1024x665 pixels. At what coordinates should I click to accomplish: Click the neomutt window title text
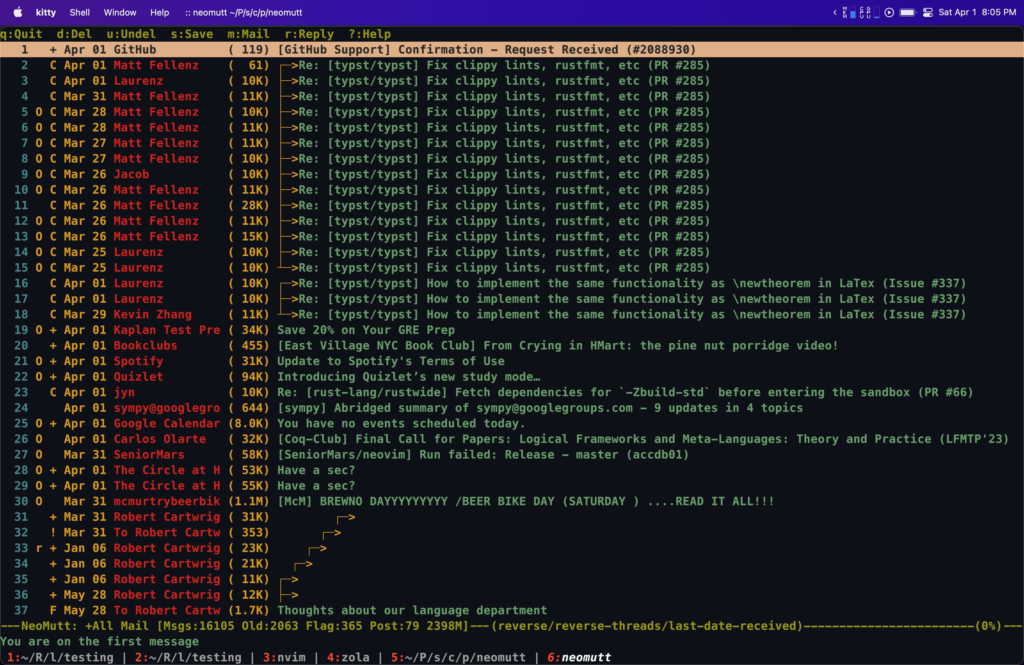(x=243, y=12)
